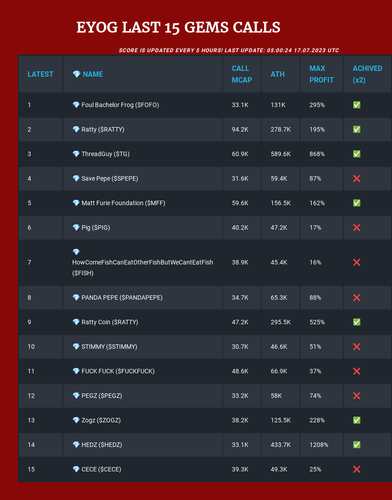Click the green checkmark in Matt Furie Foundation row

click(357, 203)
